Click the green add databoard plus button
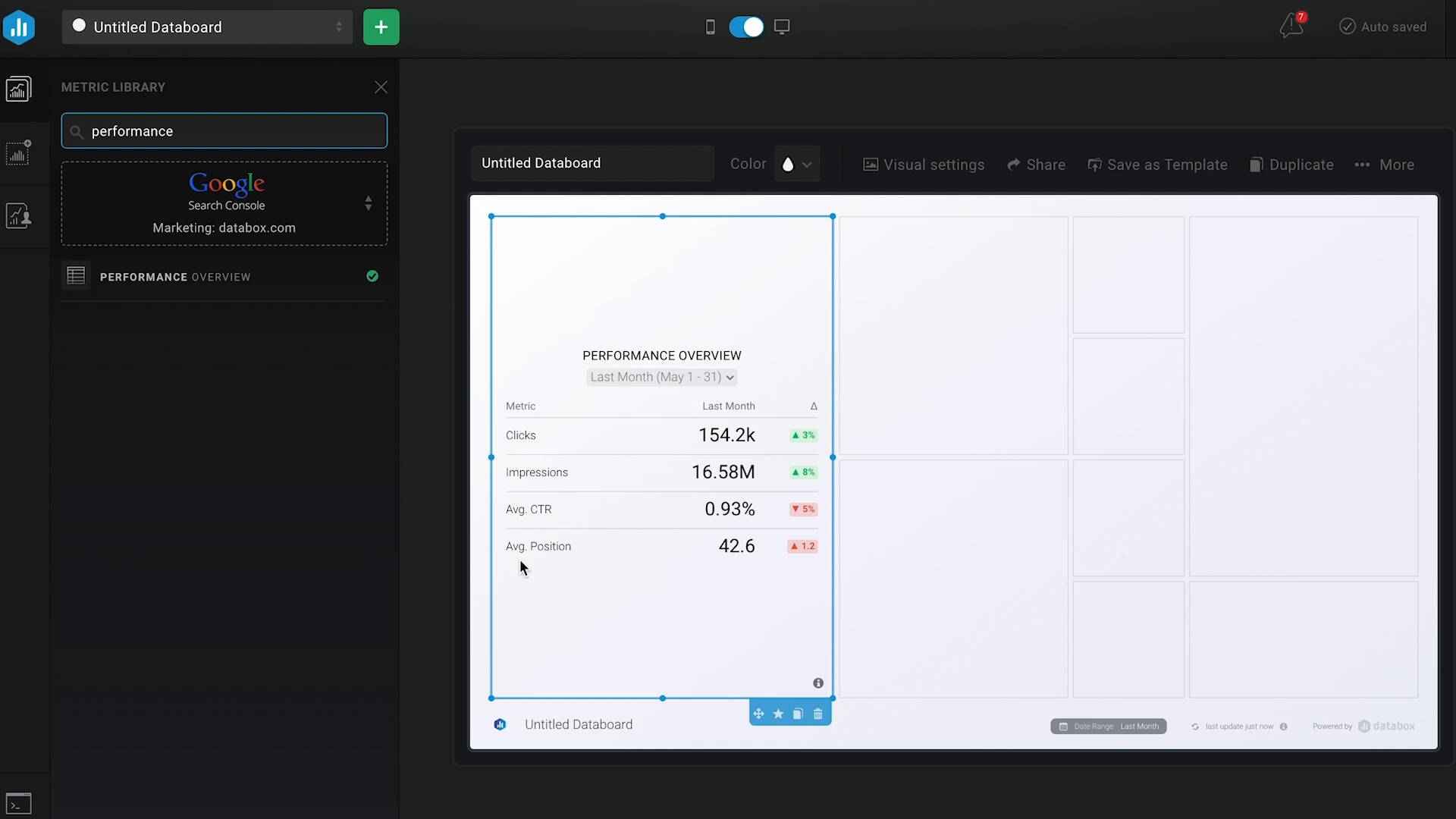1456x819 pixels. coord(381,27)
